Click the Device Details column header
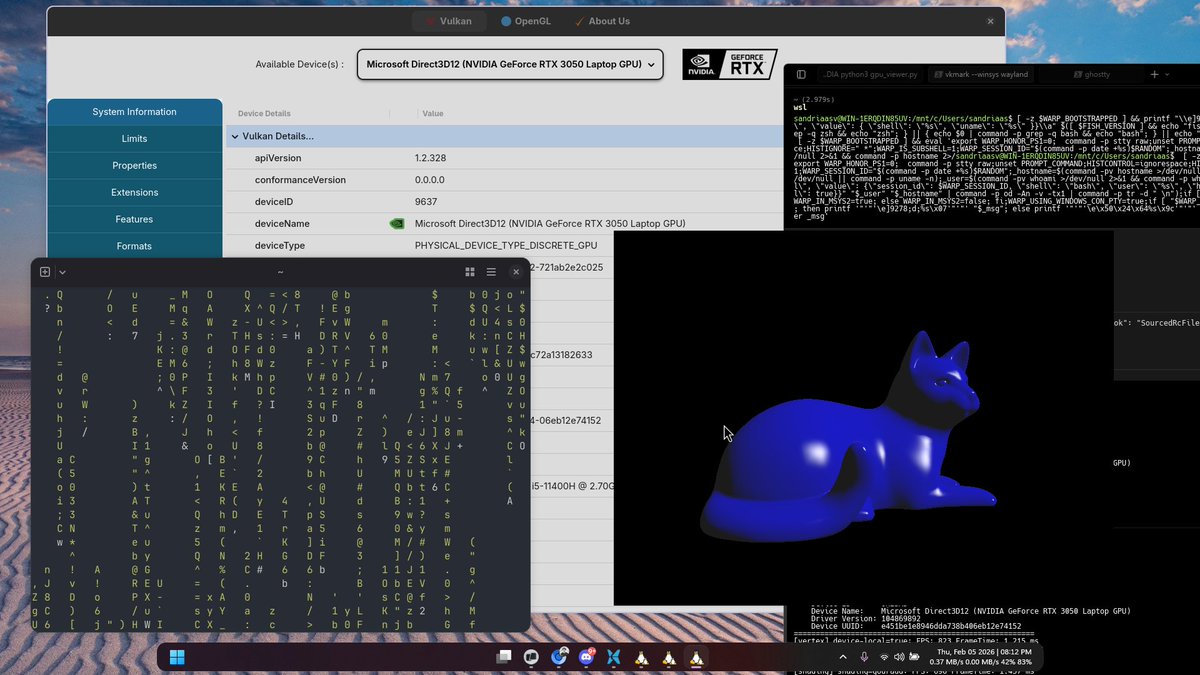 tap(264, 114)
